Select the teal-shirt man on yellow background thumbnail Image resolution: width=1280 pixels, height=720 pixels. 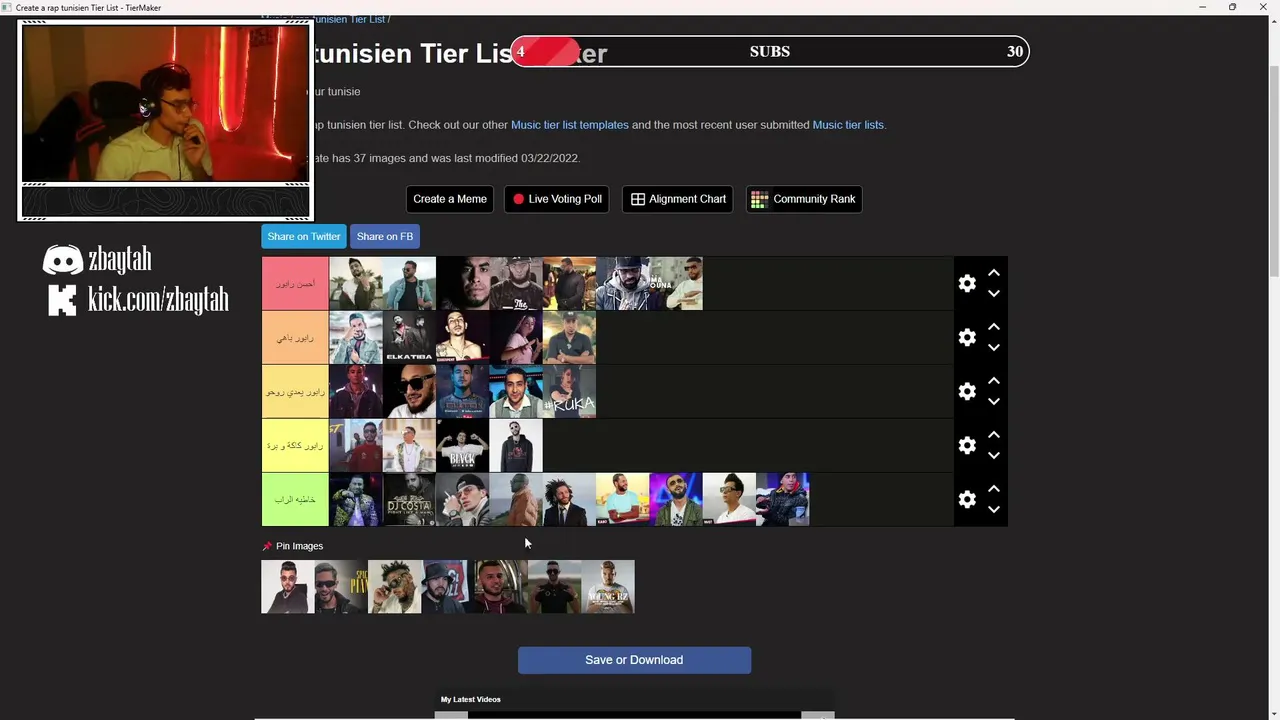(622, 500)
